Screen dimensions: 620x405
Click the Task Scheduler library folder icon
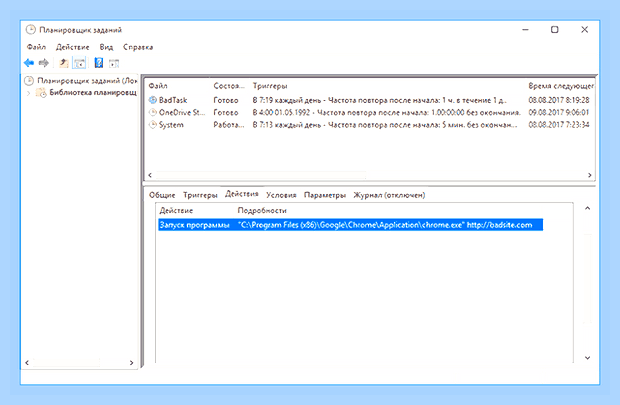41,93
